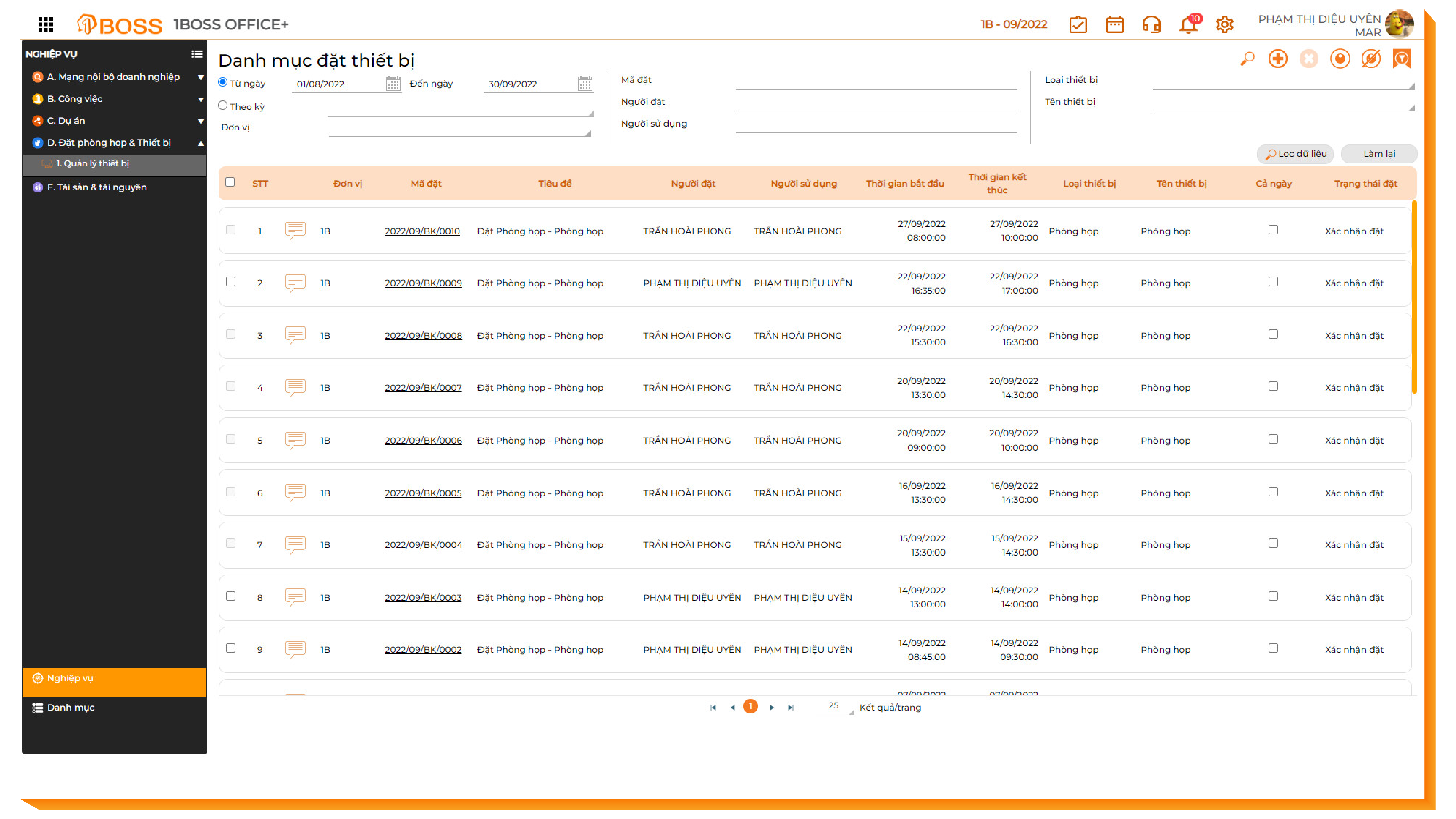Select the Theo kỳ radio button
Image resolution: width=1456 pixels, height=819 pixels.
pos(223,106)
